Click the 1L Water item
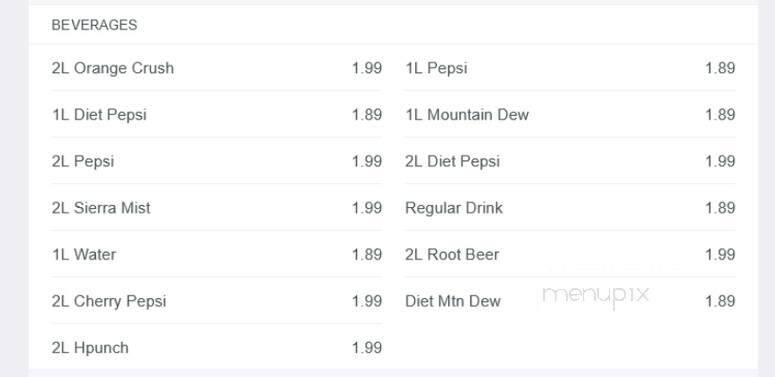The height and width of the screenshot is (377, 775). 216,254
